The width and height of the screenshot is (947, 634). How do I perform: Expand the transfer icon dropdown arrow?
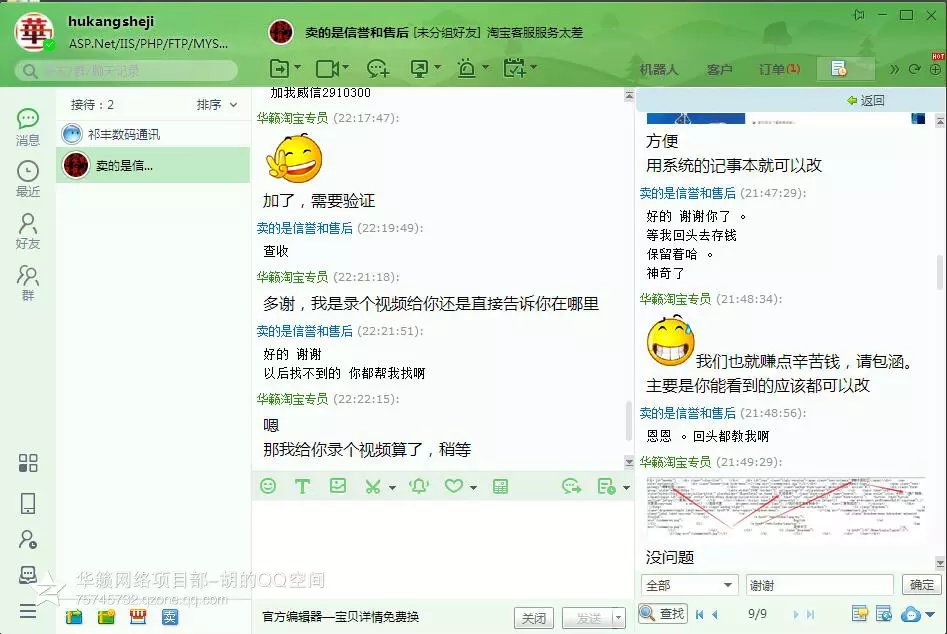298,67
